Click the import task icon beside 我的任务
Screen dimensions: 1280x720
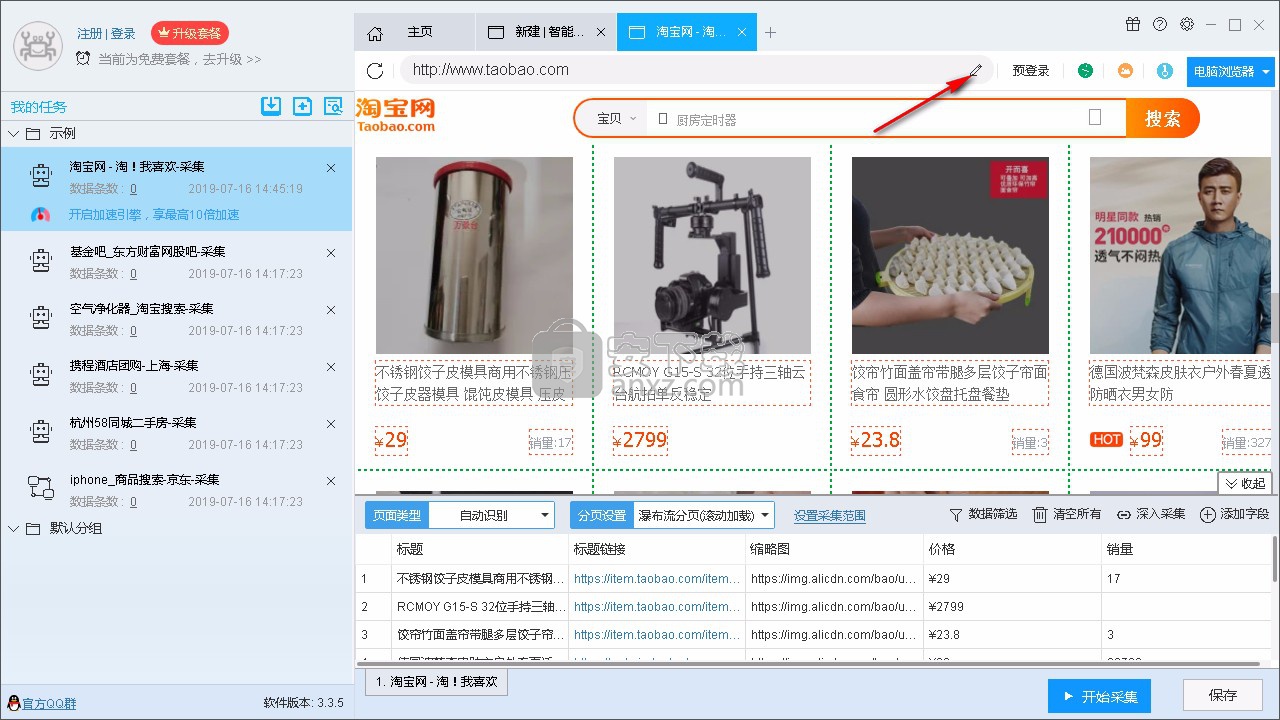point(271,106)
